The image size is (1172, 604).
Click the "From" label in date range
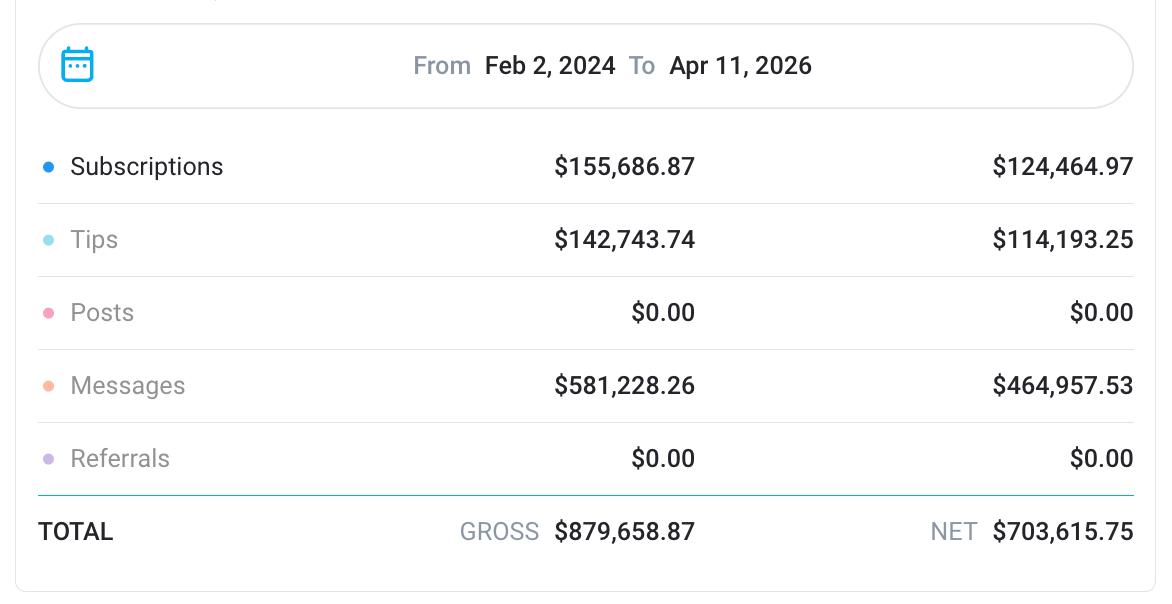(442, 66)
